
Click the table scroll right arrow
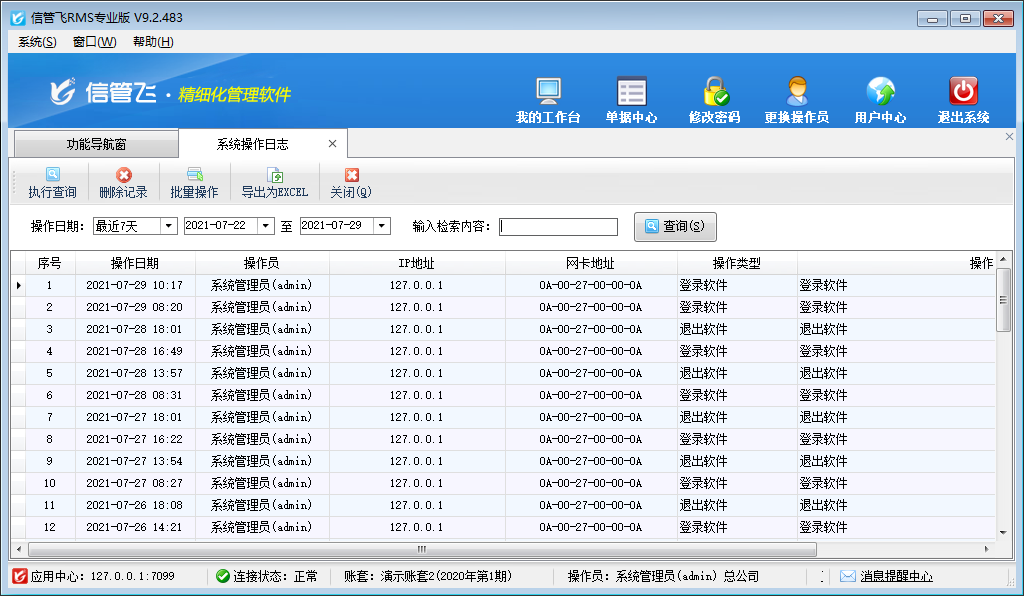tap(986, 549)
